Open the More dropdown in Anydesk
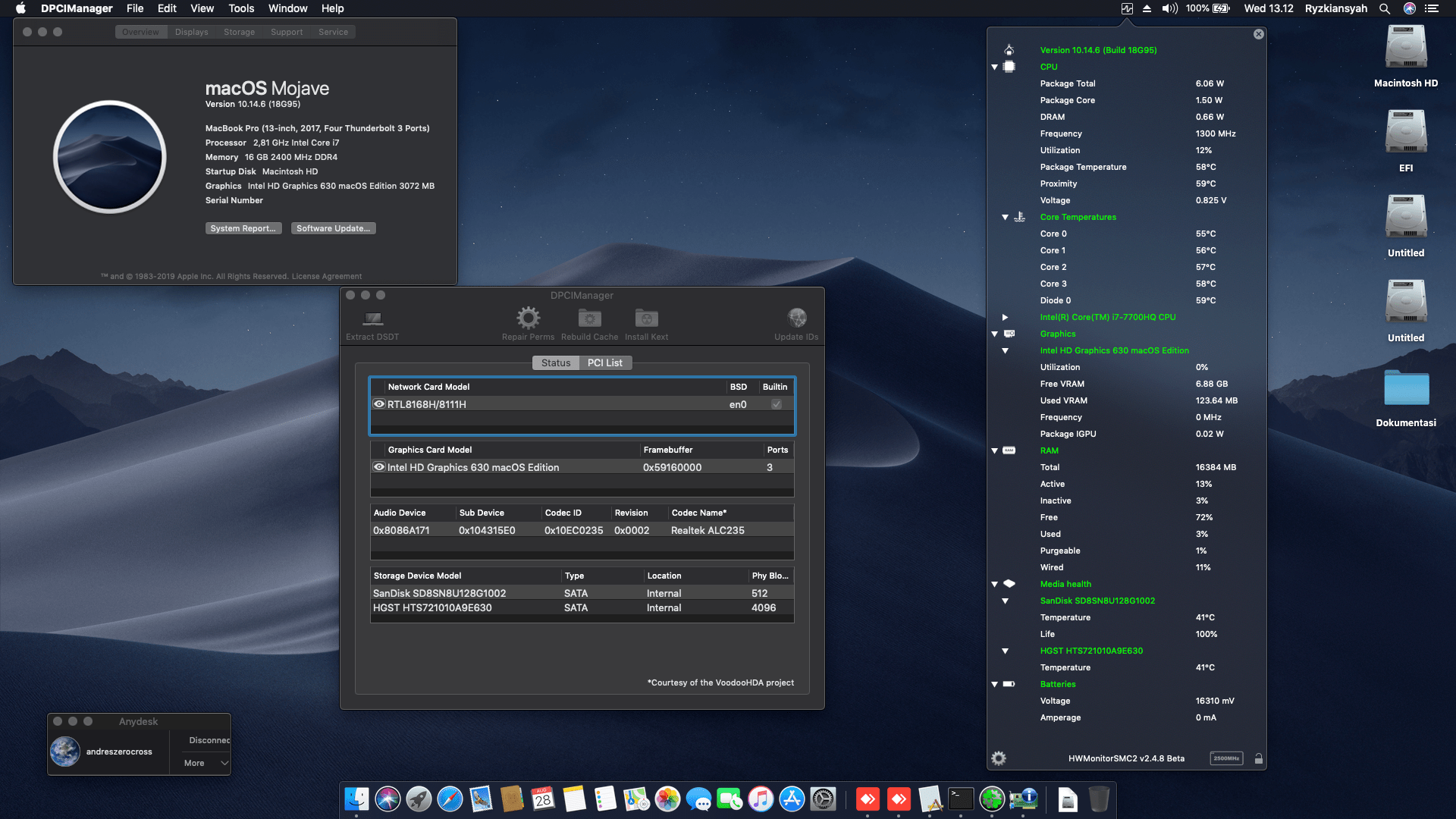This screenshot has width=1456, height=819. coord(201,763)
